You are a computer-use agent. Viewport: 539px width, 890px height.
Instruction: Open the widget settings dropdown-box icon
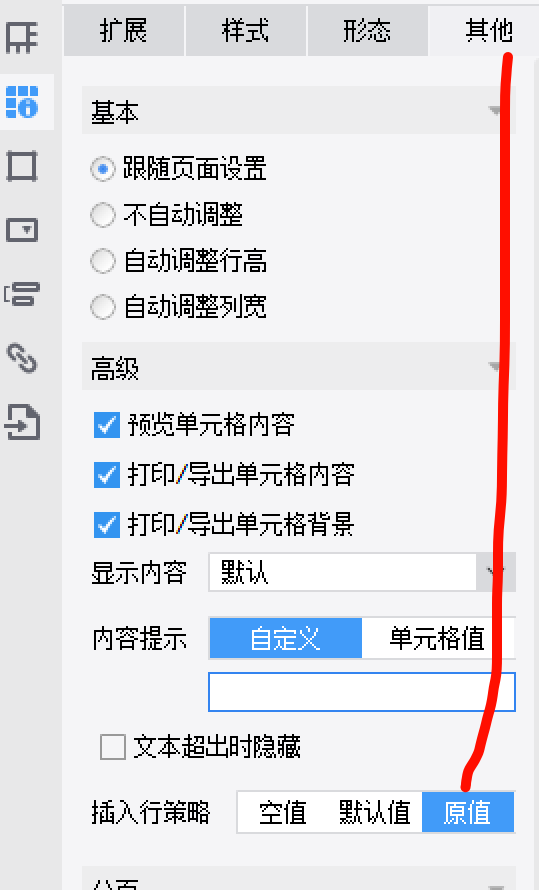point(22,230)
